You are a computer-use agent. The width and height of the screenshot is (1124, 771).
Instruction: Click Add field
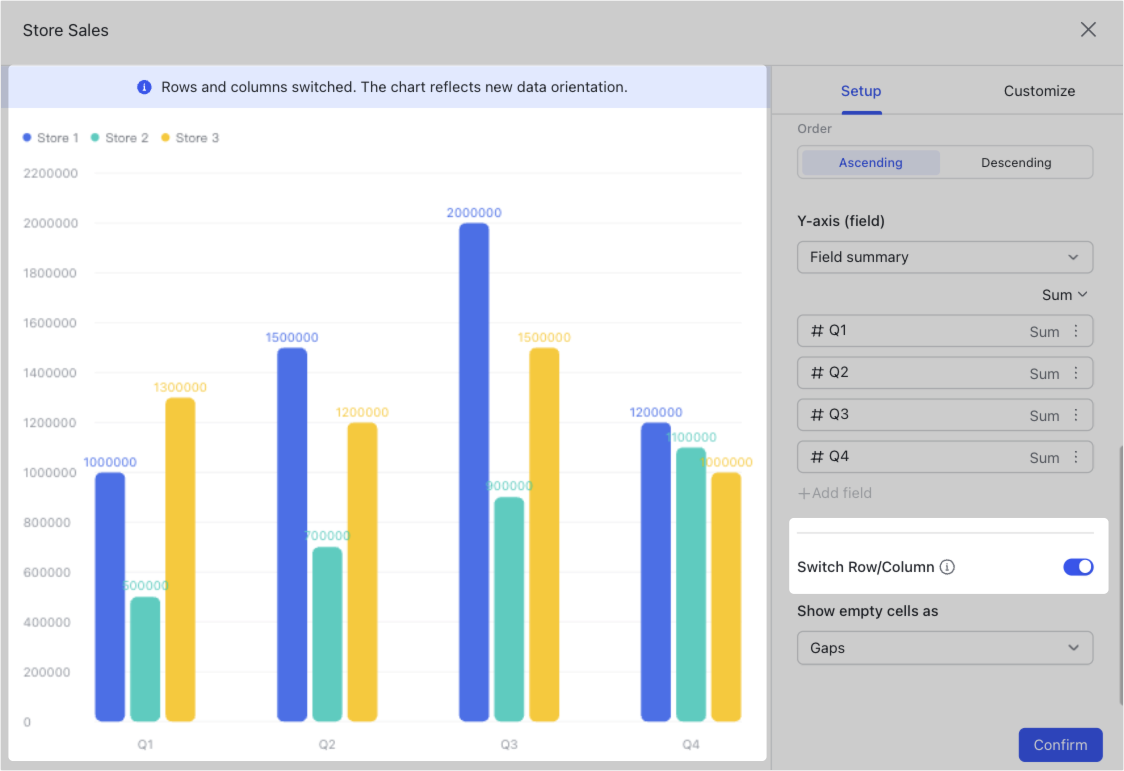pos(835,493)
